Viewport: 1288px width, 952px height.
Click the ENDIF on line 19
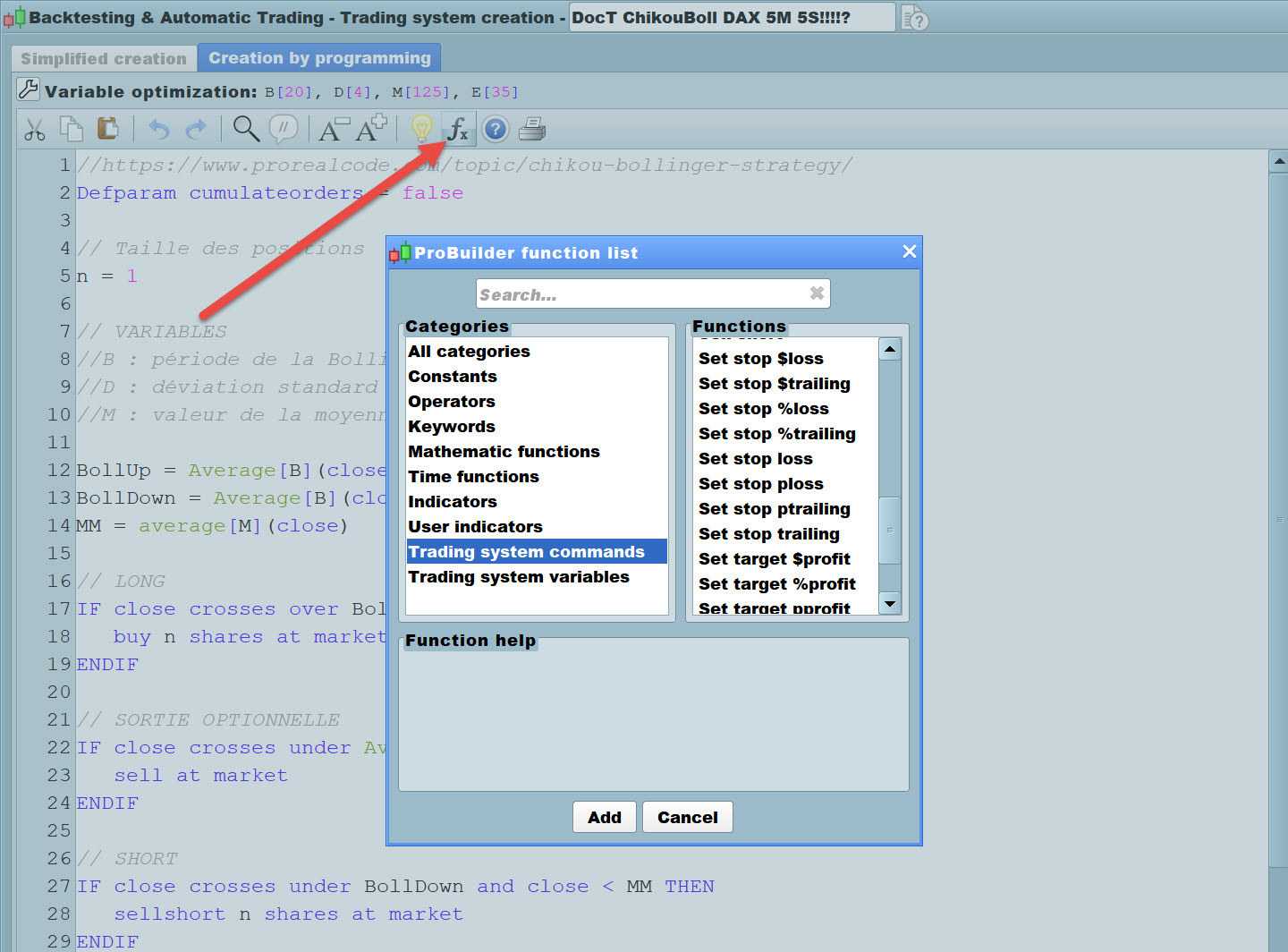point(107,664)
